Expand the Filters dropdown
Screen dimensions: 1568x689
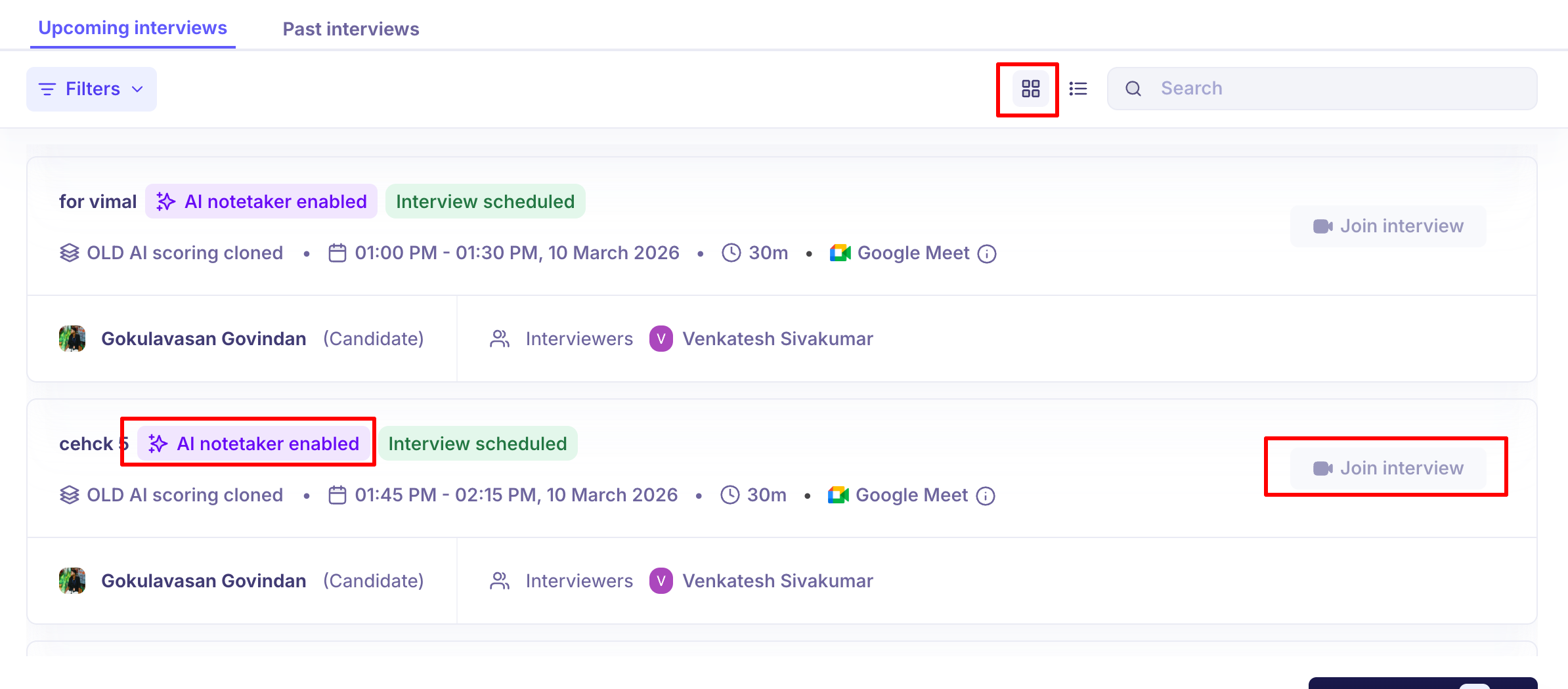pos(91,89)
